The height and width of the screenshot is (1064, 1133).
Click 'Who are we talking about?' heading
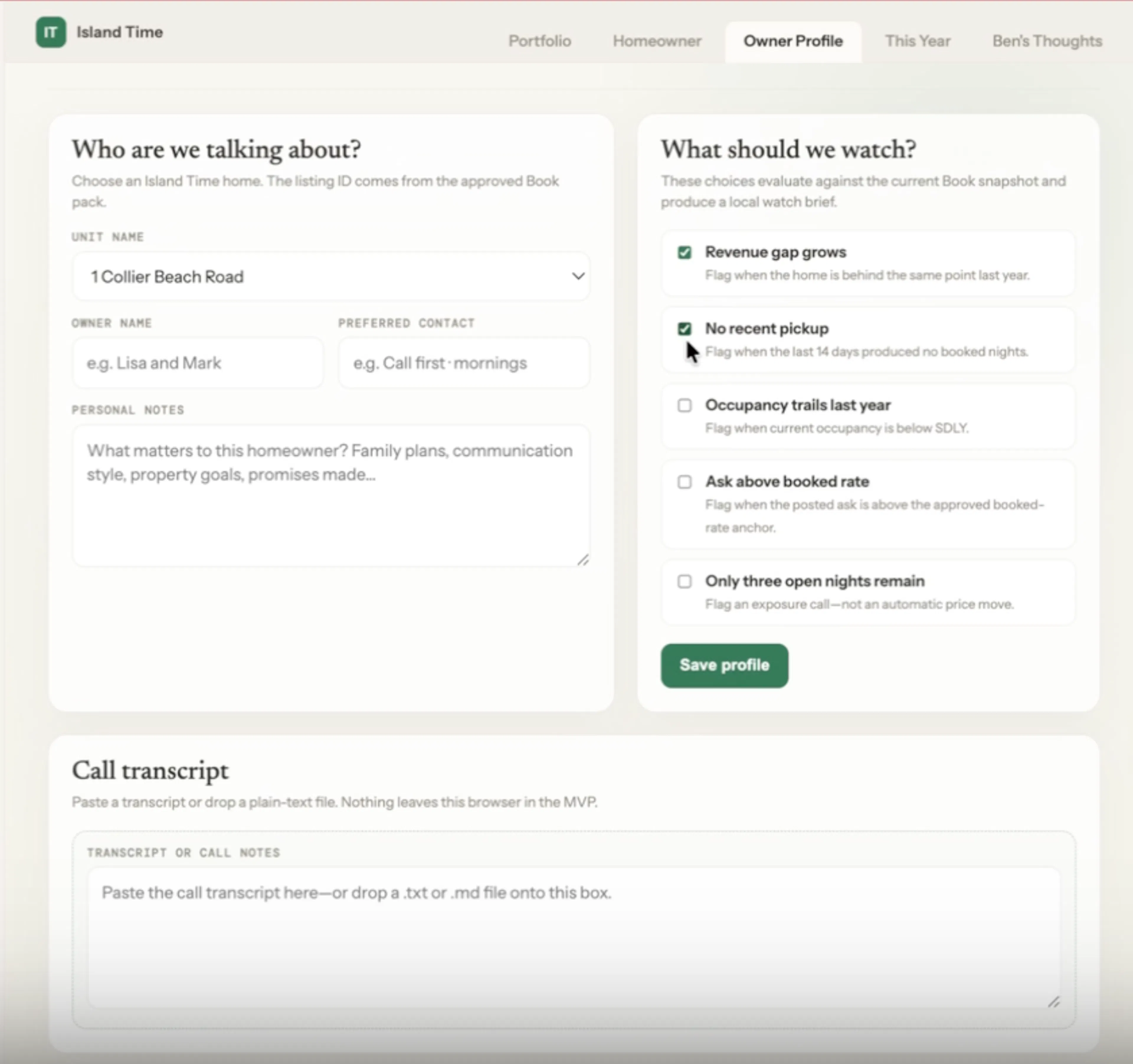click(x=216, y=149)
